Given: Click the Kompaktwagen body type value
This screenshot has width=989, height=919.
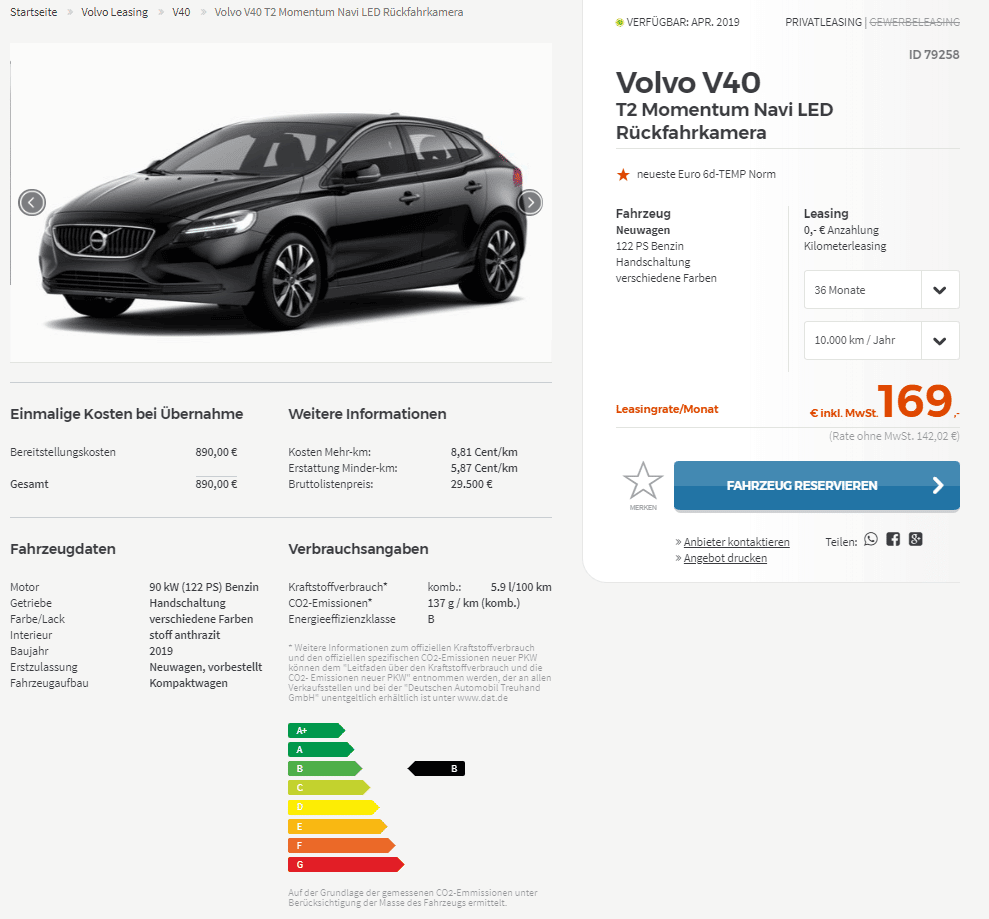Looking at the screenshot, I should pyautogui.click(x=189, y=683).
